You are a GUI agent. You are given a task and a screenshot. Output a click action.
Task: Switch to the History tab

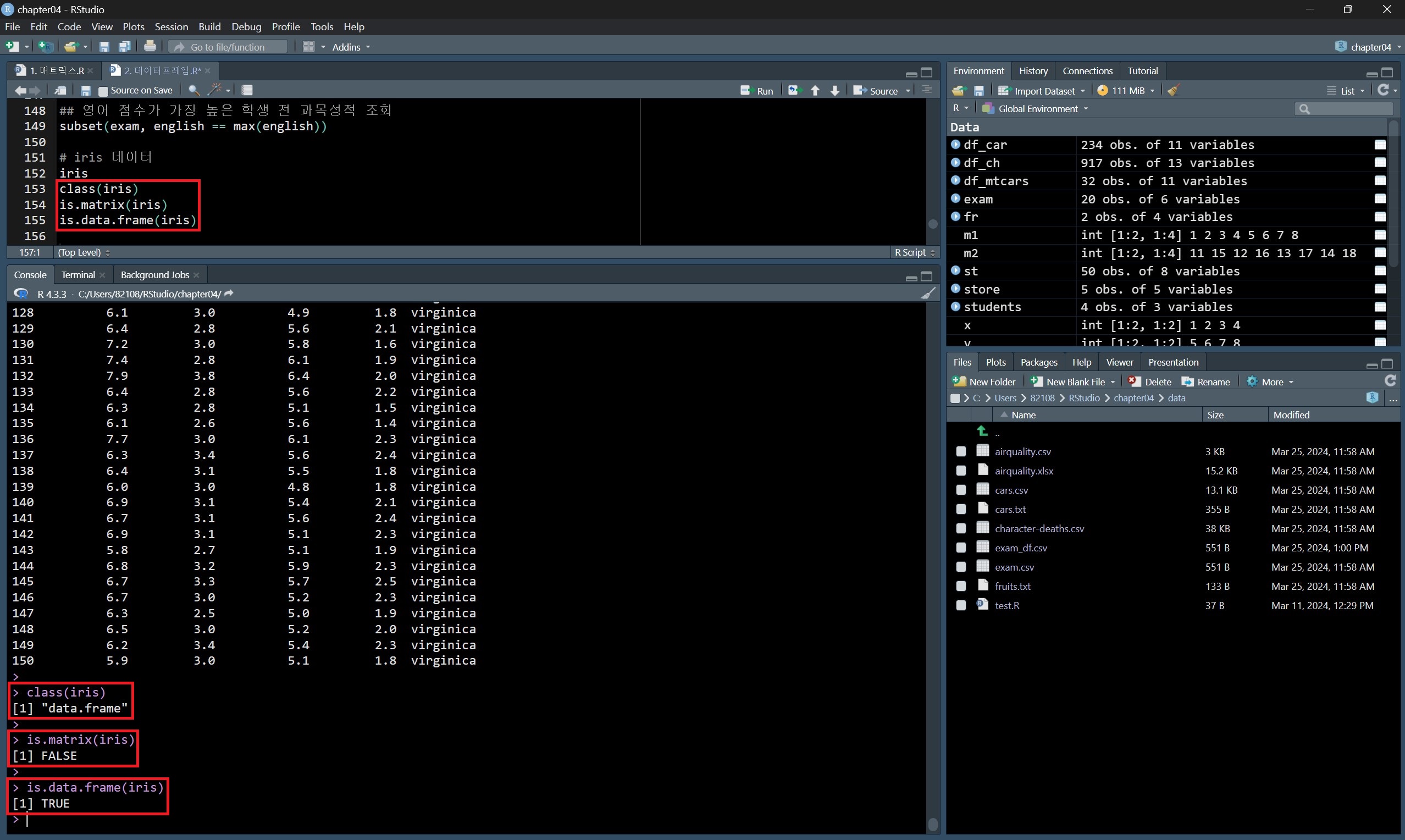1033,71
